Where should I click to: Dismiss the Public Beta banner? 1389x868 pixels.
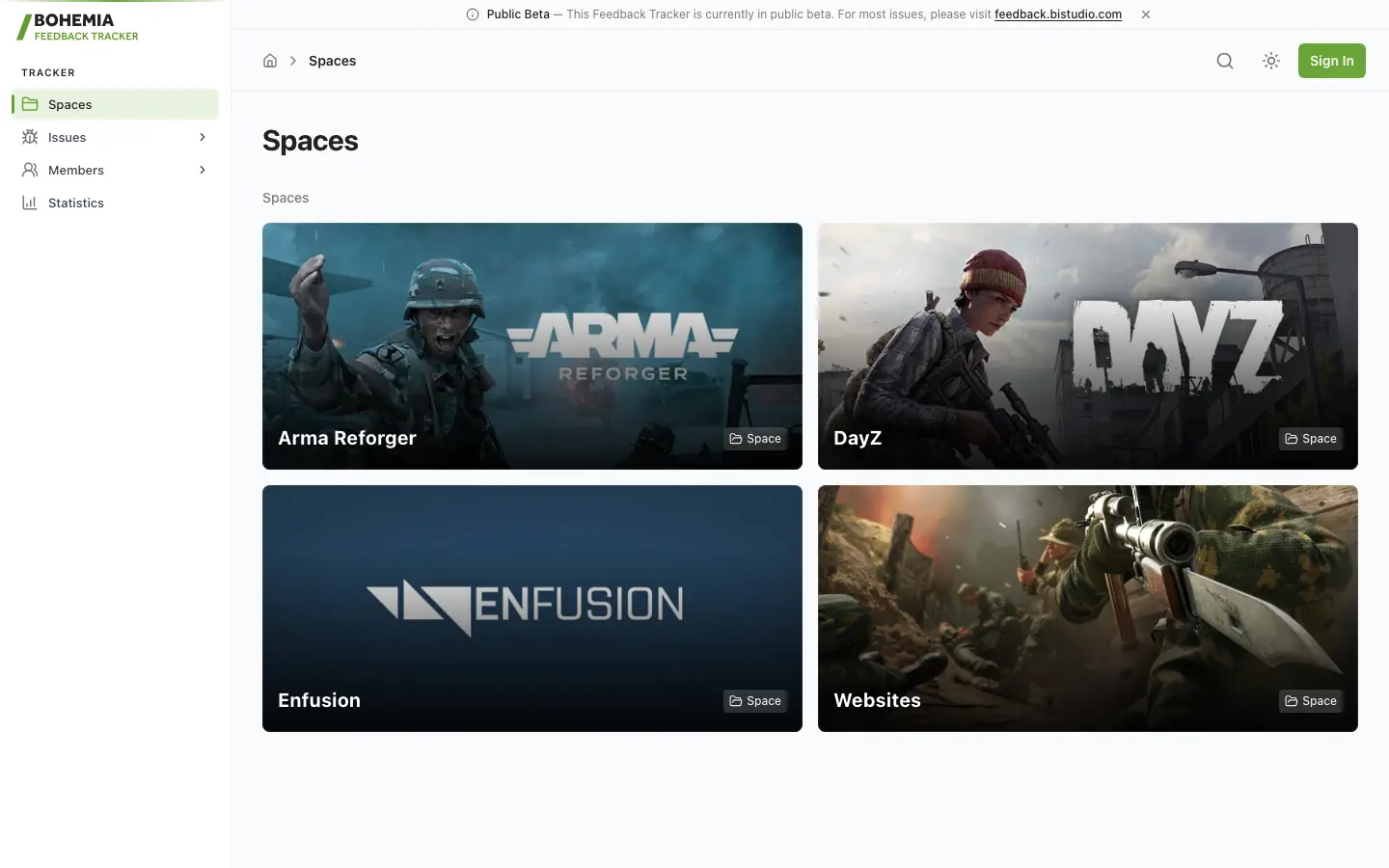coord(1146,14)
